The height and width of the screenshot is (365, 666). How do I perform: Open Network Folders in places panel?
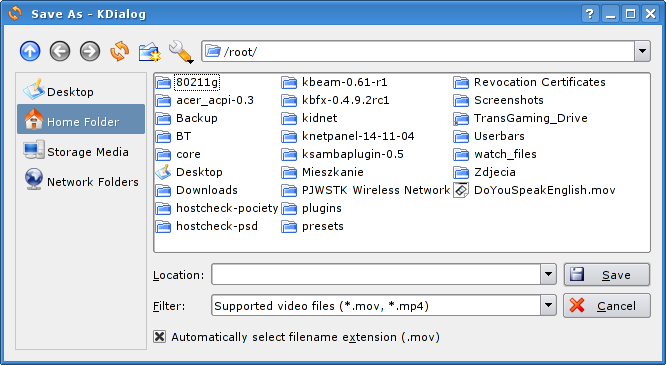(81, 181)
